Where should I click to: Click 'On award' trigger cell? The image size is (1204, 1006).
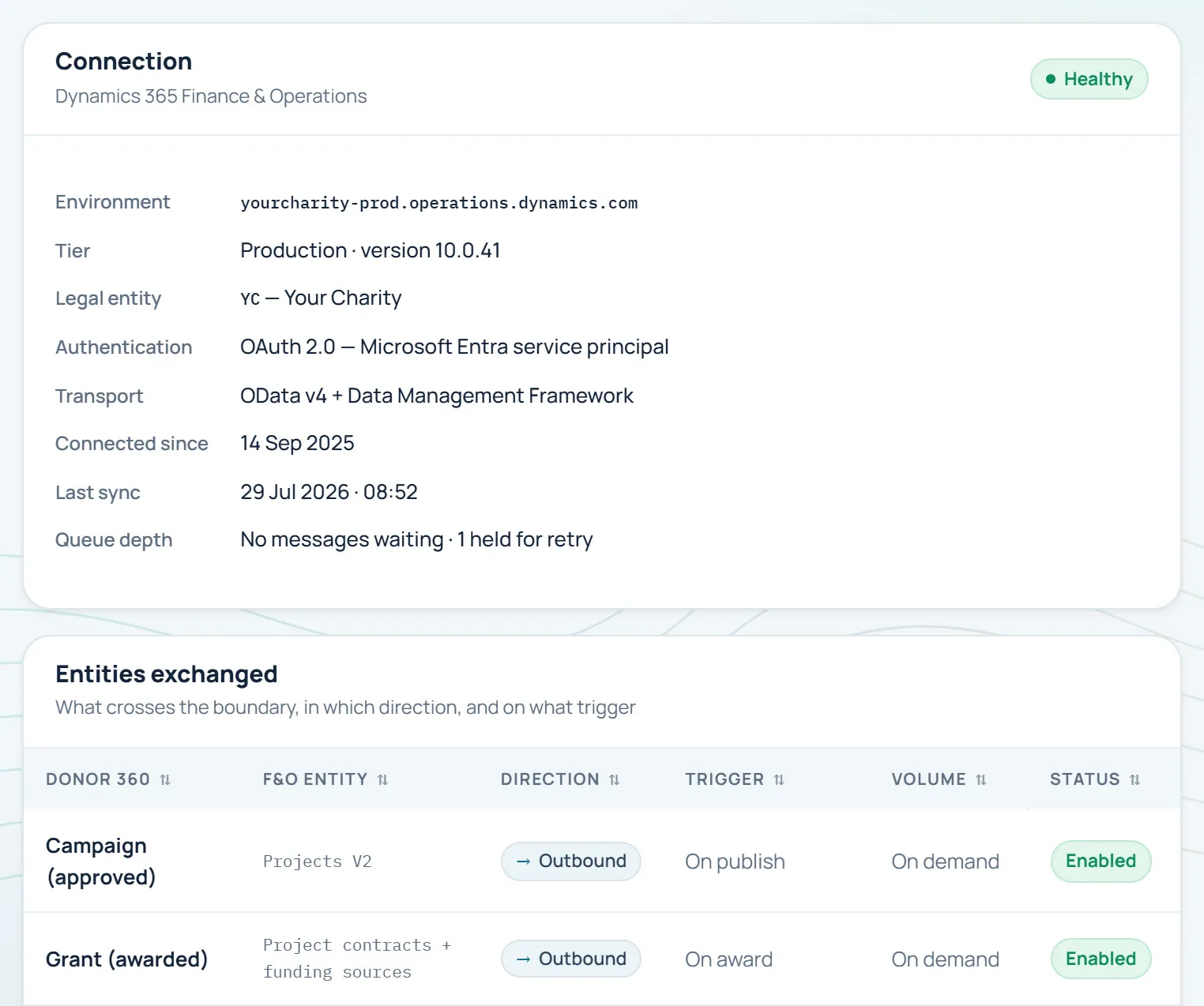click(x=728, y=959)
